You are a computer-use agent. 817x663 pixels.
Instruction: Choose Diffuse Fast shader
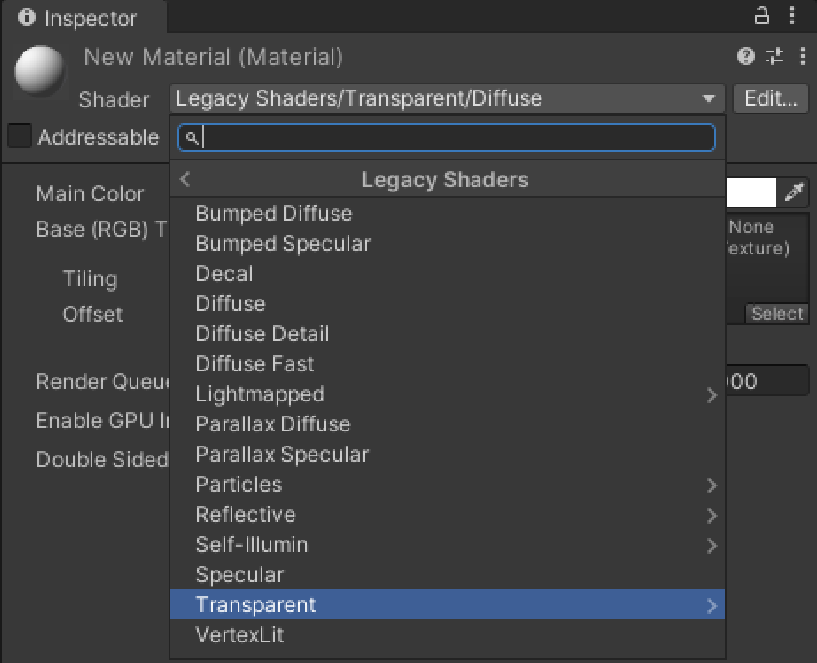pyautogui.click(x=447, y=364)
